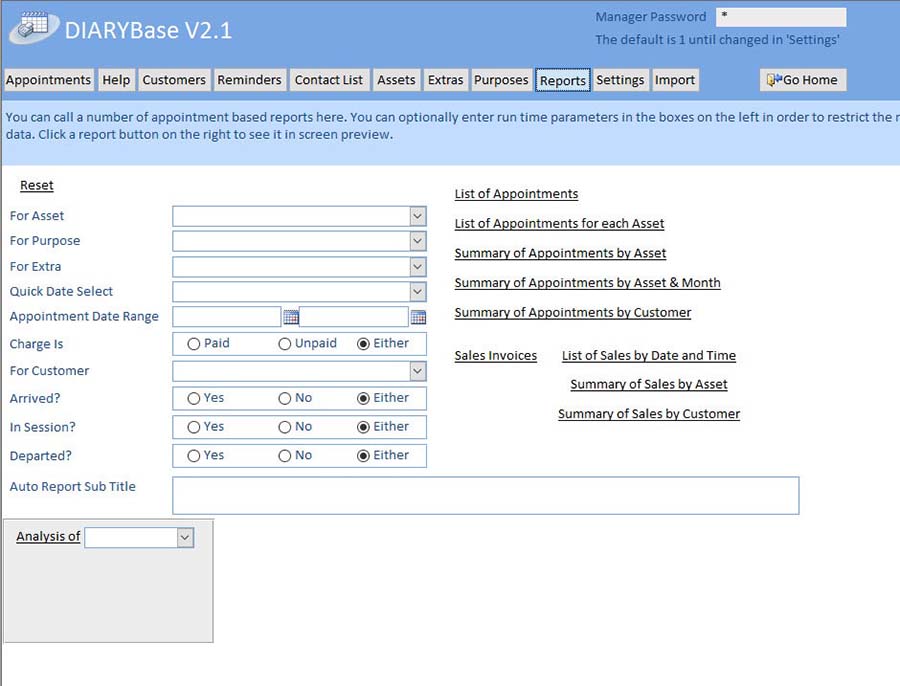Open Summary of Sales by Asset
The image size is (900, 686).
pyautogui.click(x=649, y=385)
